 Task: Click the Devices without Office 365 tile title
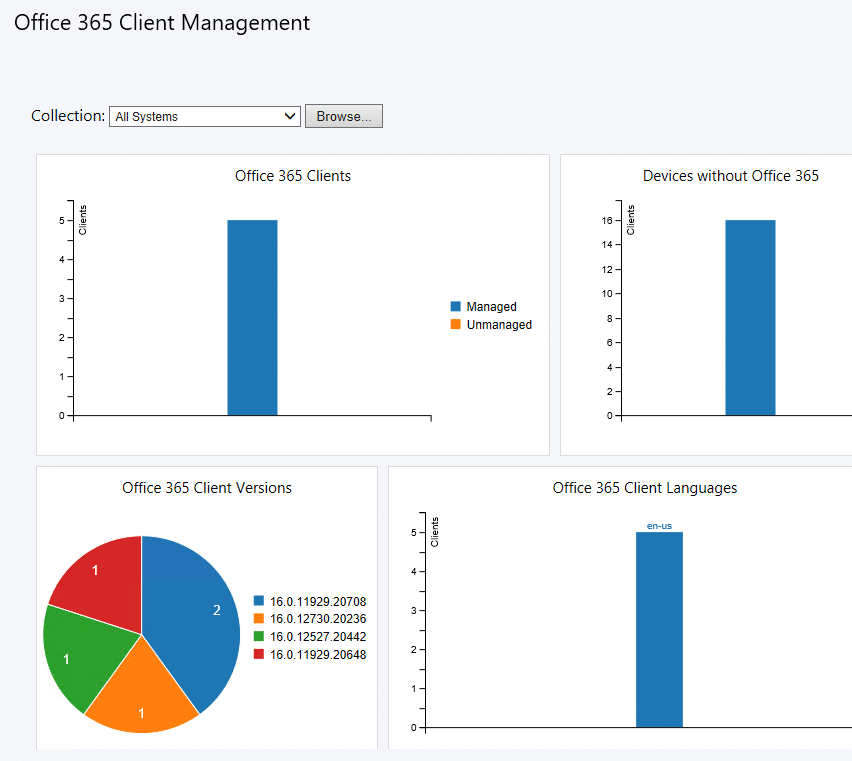pyautogui.click(x=730, y=176)
